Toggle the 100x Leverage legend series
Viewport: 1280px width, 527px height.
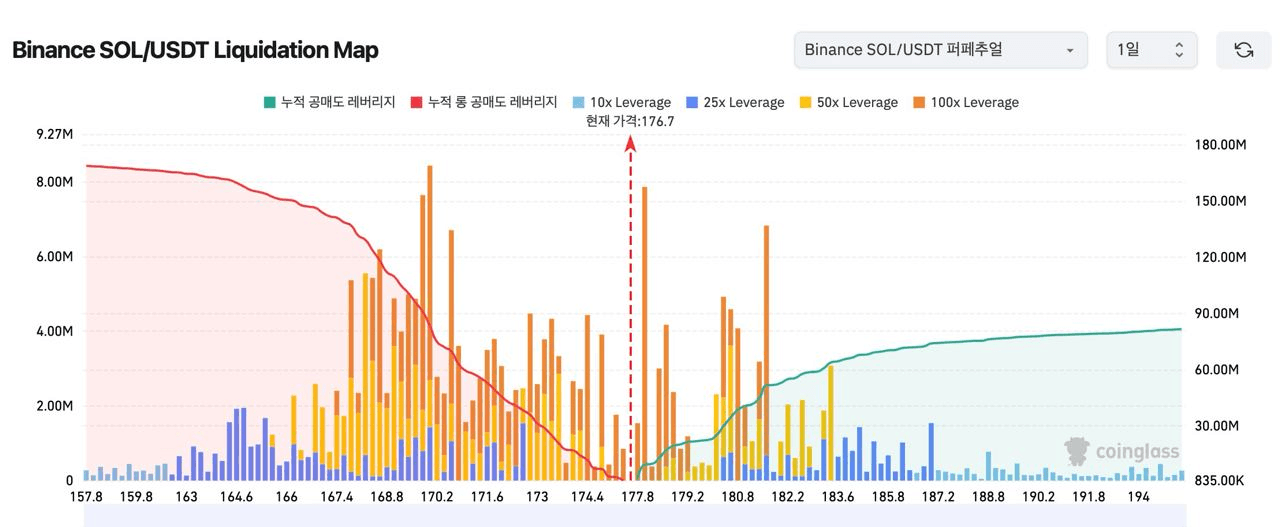(x=966, y=102)
